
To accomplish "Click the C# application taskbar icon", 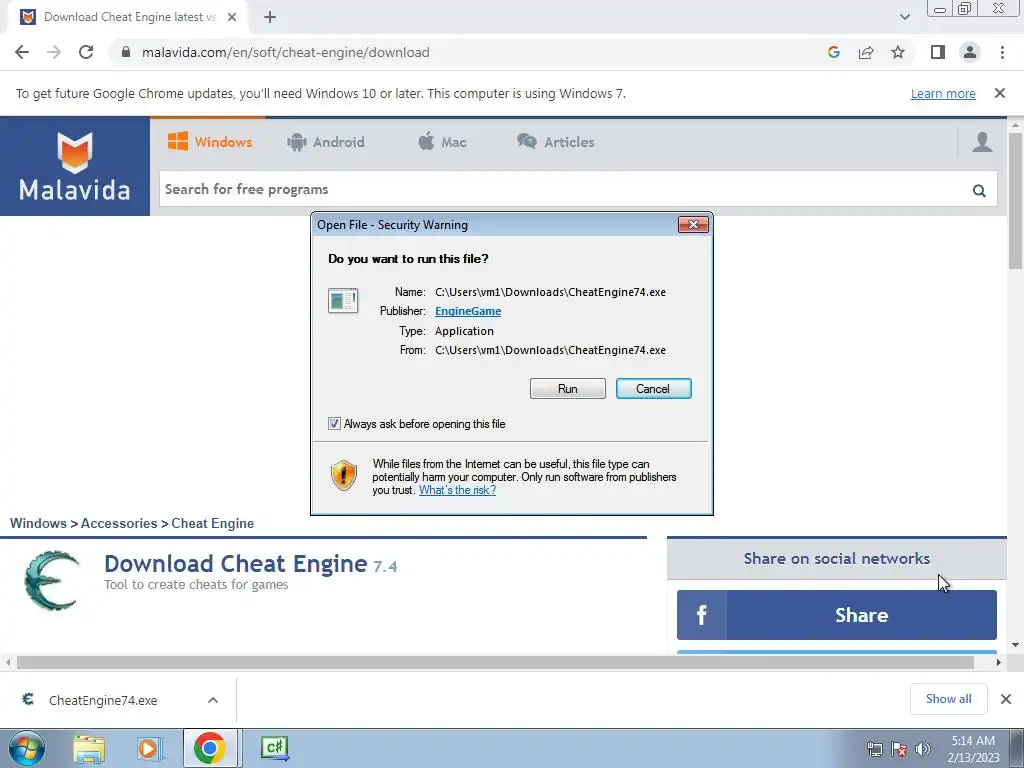I will [x=274, y=748].
